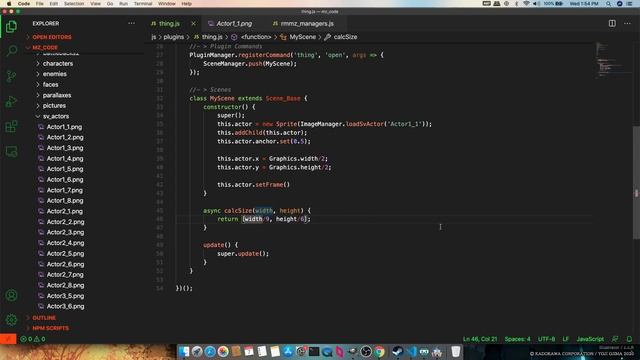Open the macOS Notification Center icon
Image resolution: width=640 pixels, height=360 pixels.
pos(629,4)
